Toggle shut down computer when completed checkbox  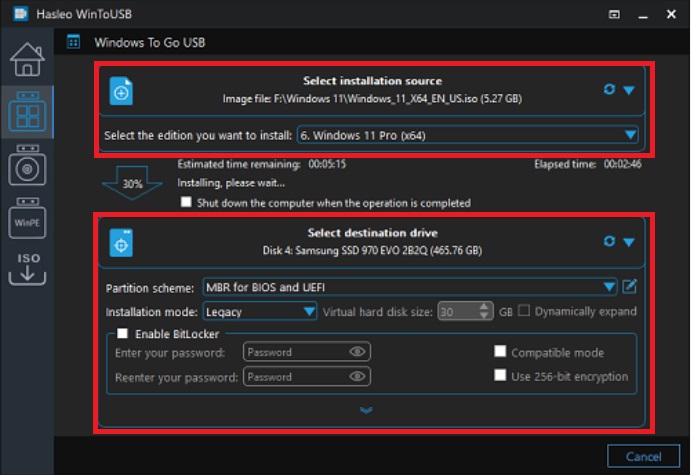(x=186, y=202)
